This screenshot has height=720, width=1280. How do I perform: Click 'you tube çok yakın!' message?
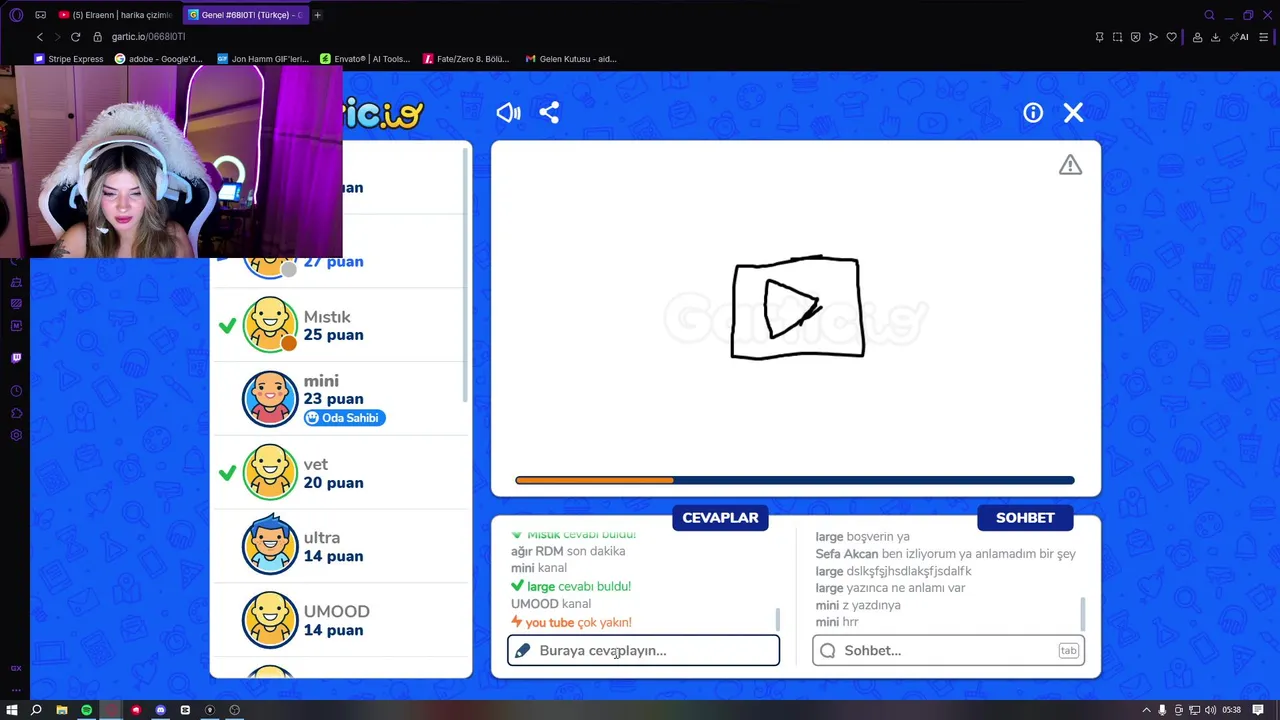point(571,622)
